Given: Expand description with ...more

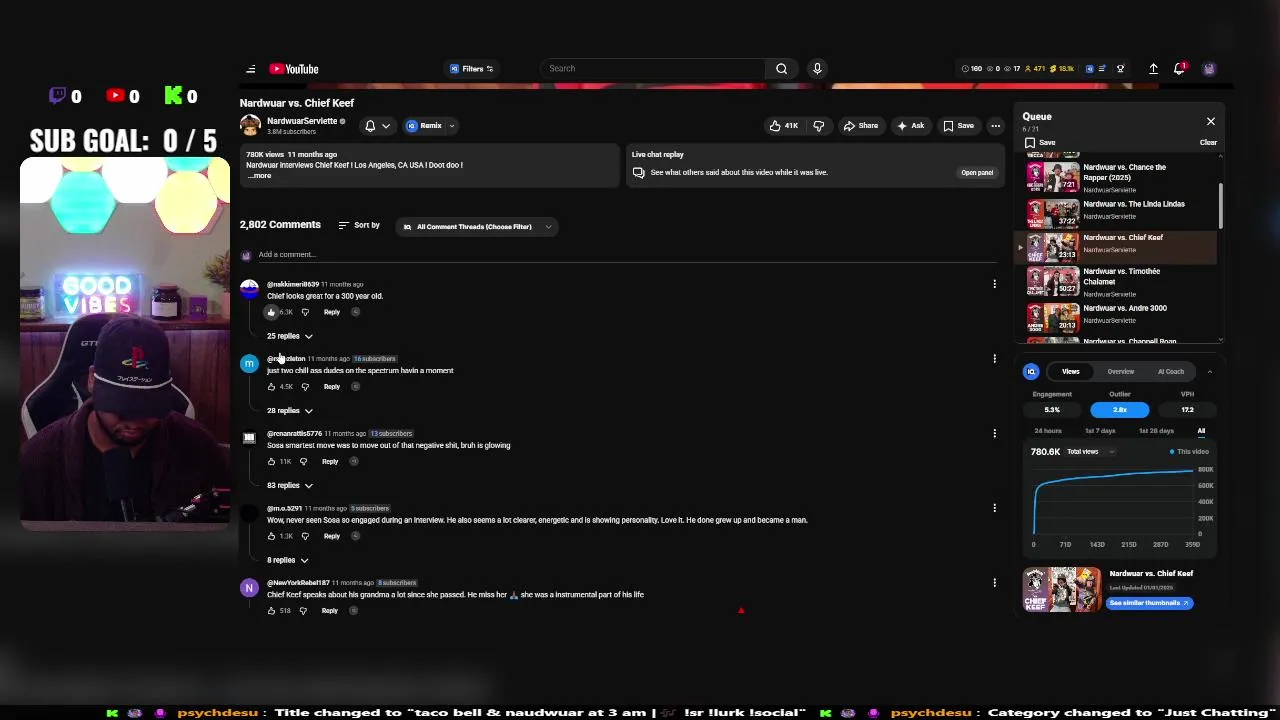Looking at the screenshot, I should [x=259, y=176].
